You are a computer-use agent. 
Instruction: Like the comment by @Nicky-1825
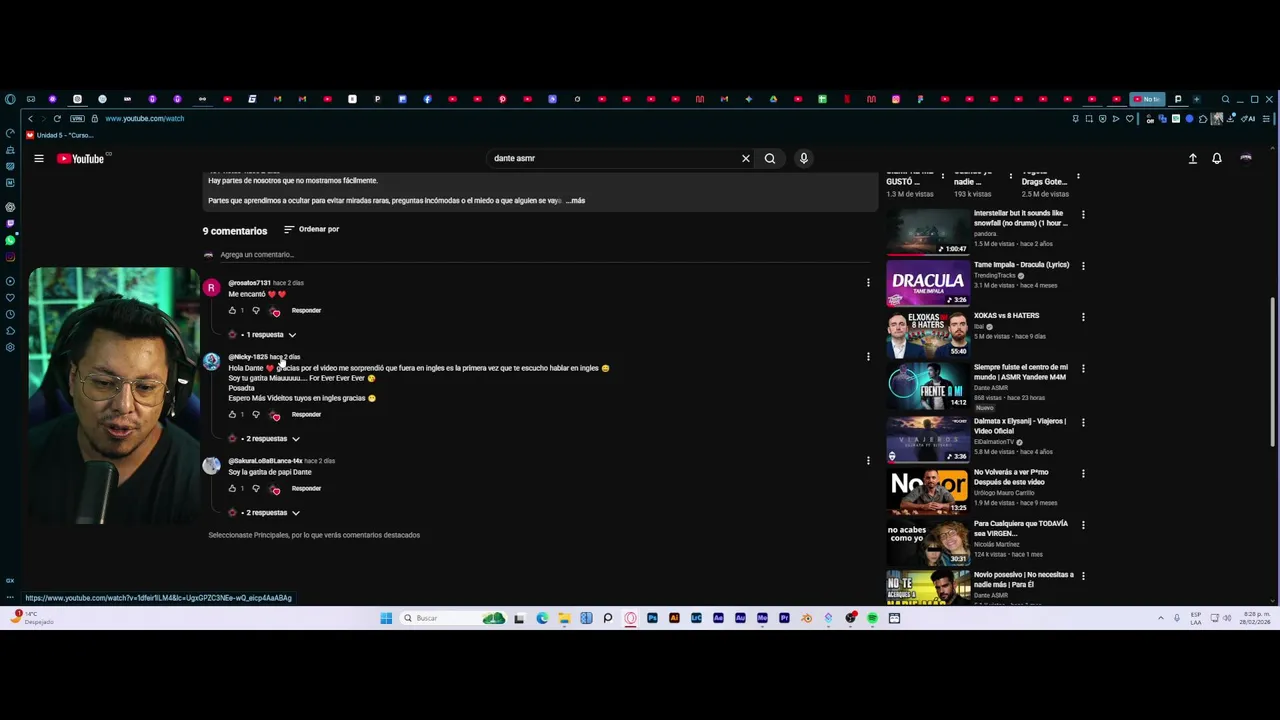[232, 414]
